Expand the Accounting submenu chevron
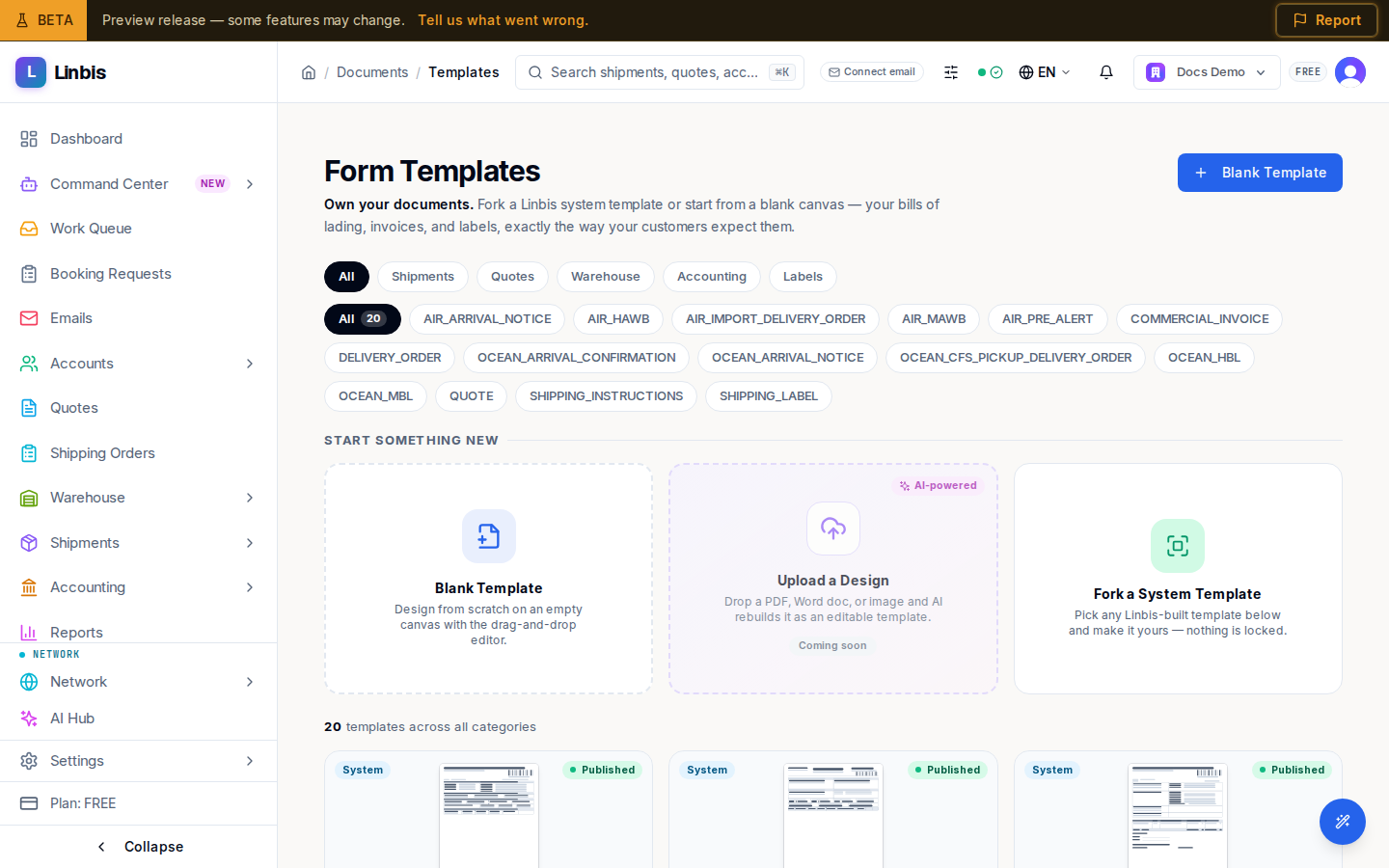The width and height of the screenshot is (1389, 868). coord(250,587)
